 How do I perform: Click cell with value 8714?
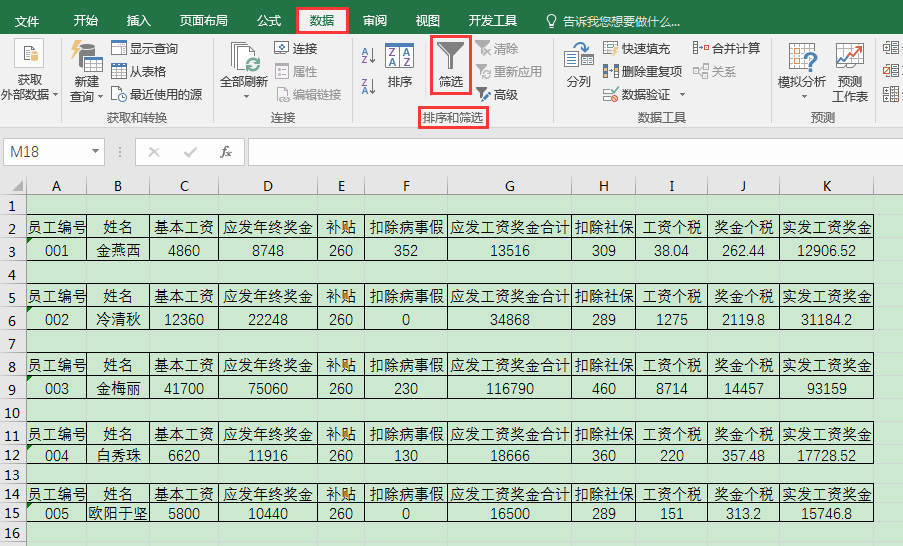(x=671, y=389)
